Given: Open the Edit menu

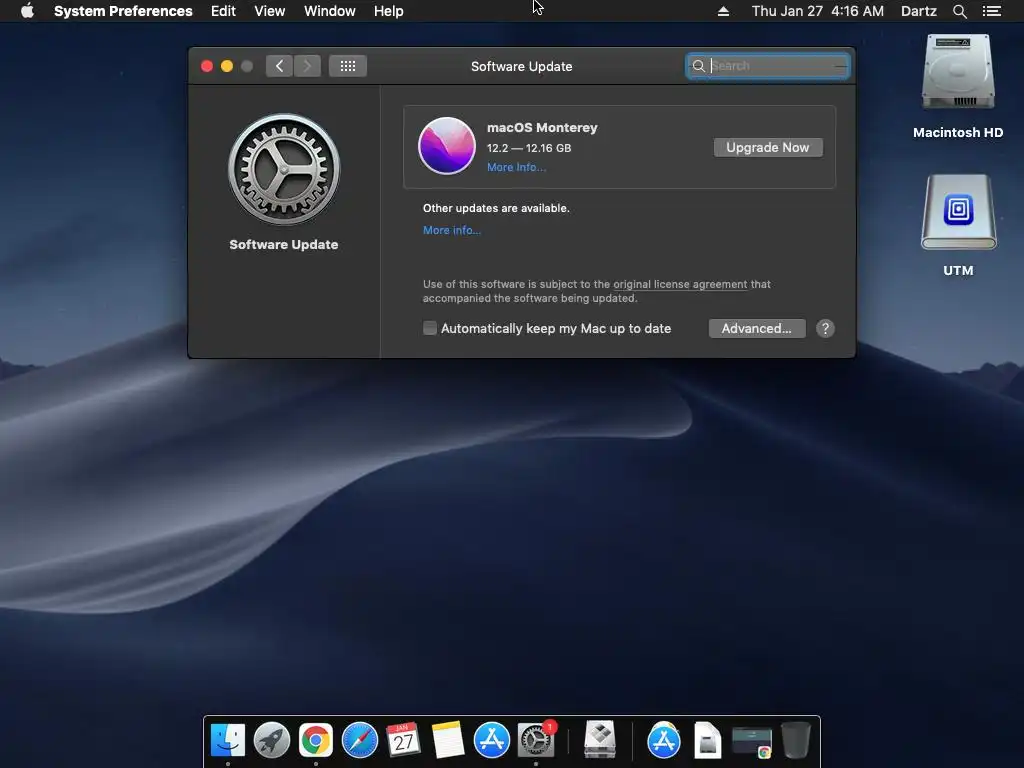Looking at the screenshot, I should tap(223, 11).
